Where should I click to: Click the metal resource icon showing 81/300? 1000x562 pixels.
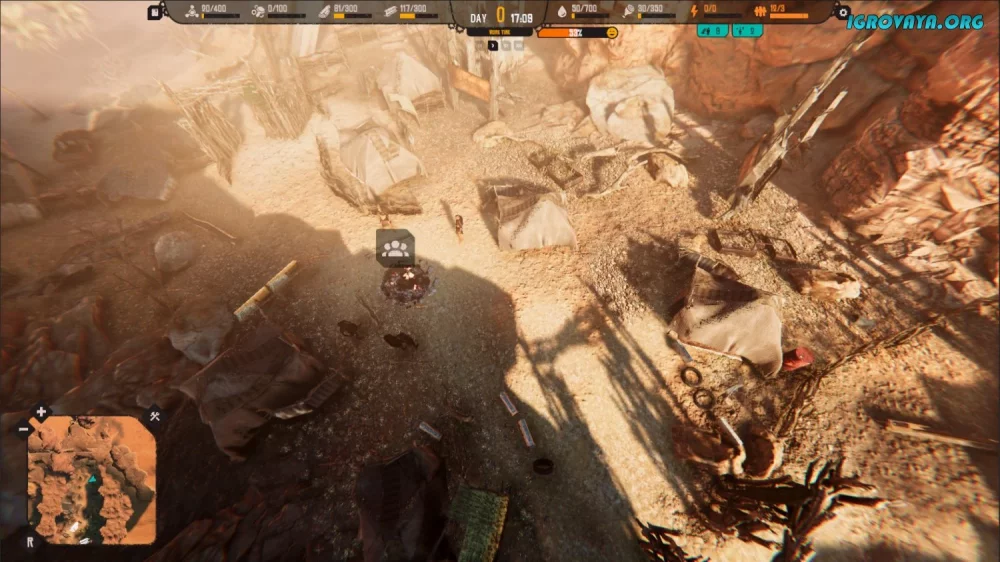tap(324, 11)
